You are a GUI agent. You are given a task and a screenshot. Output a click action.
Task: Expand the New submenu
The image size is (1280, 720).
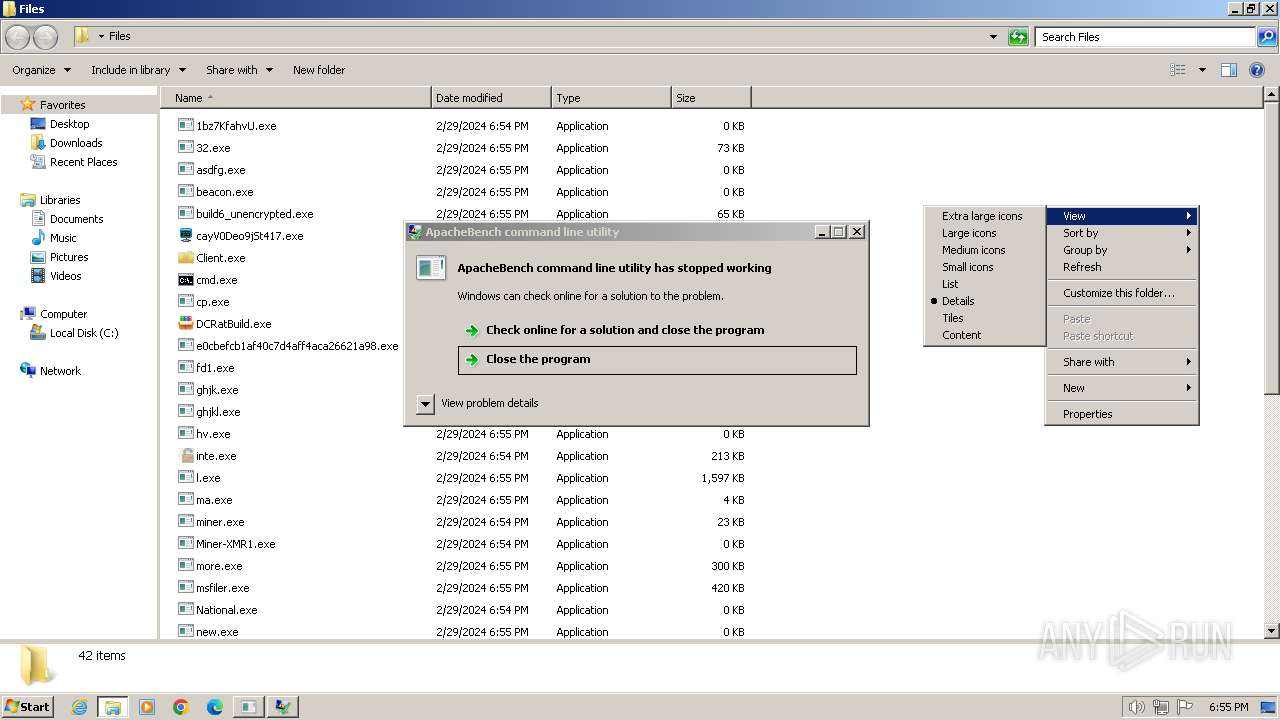pos(1122,388)
